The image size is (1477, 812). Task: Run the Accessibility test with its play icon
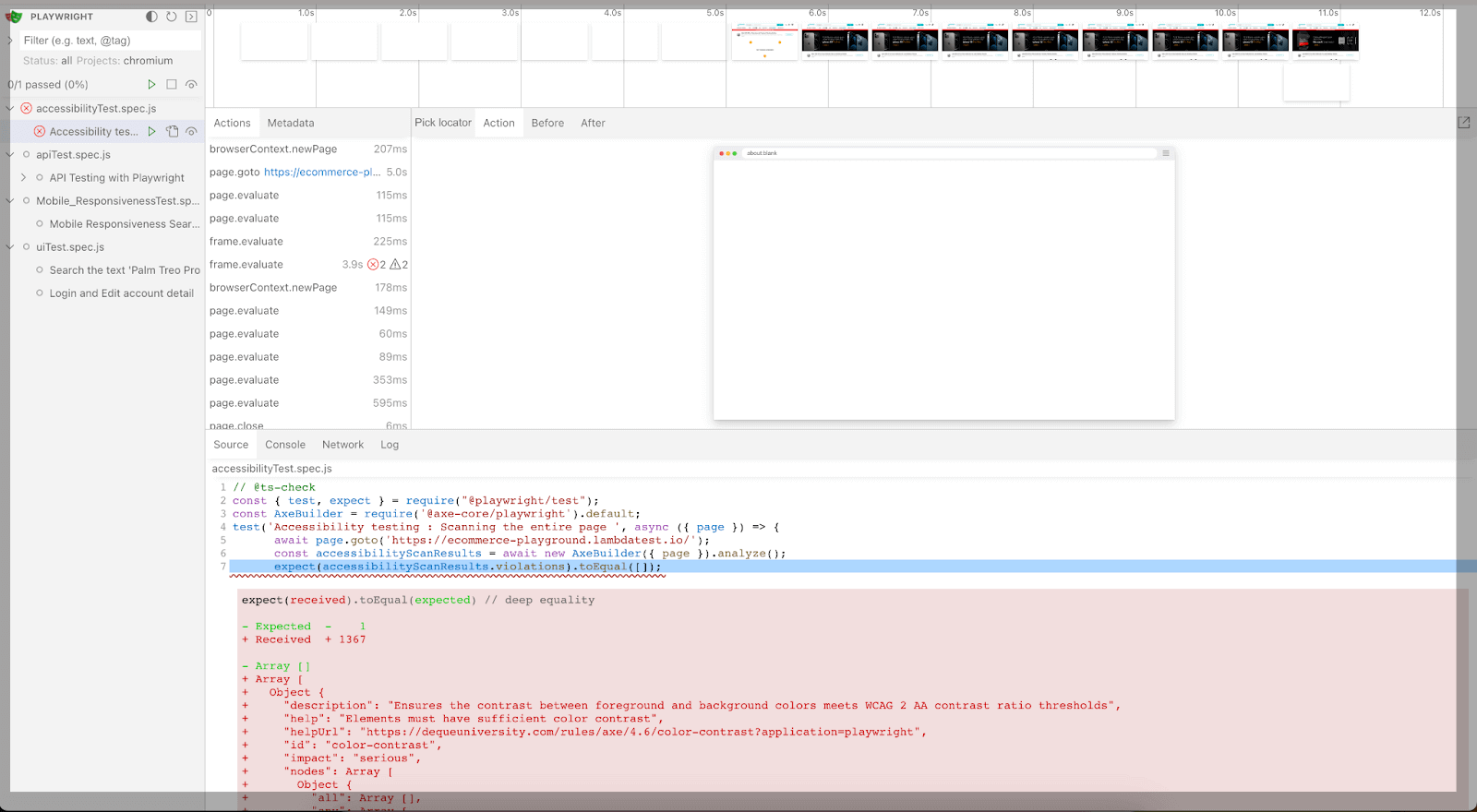coord(152,131)
